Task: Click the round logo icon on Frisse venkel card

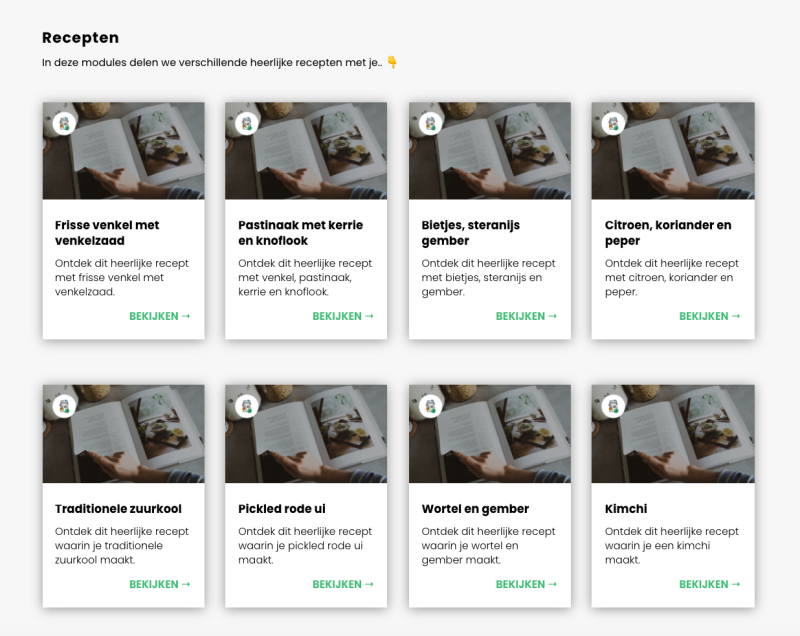Action: 64,123
